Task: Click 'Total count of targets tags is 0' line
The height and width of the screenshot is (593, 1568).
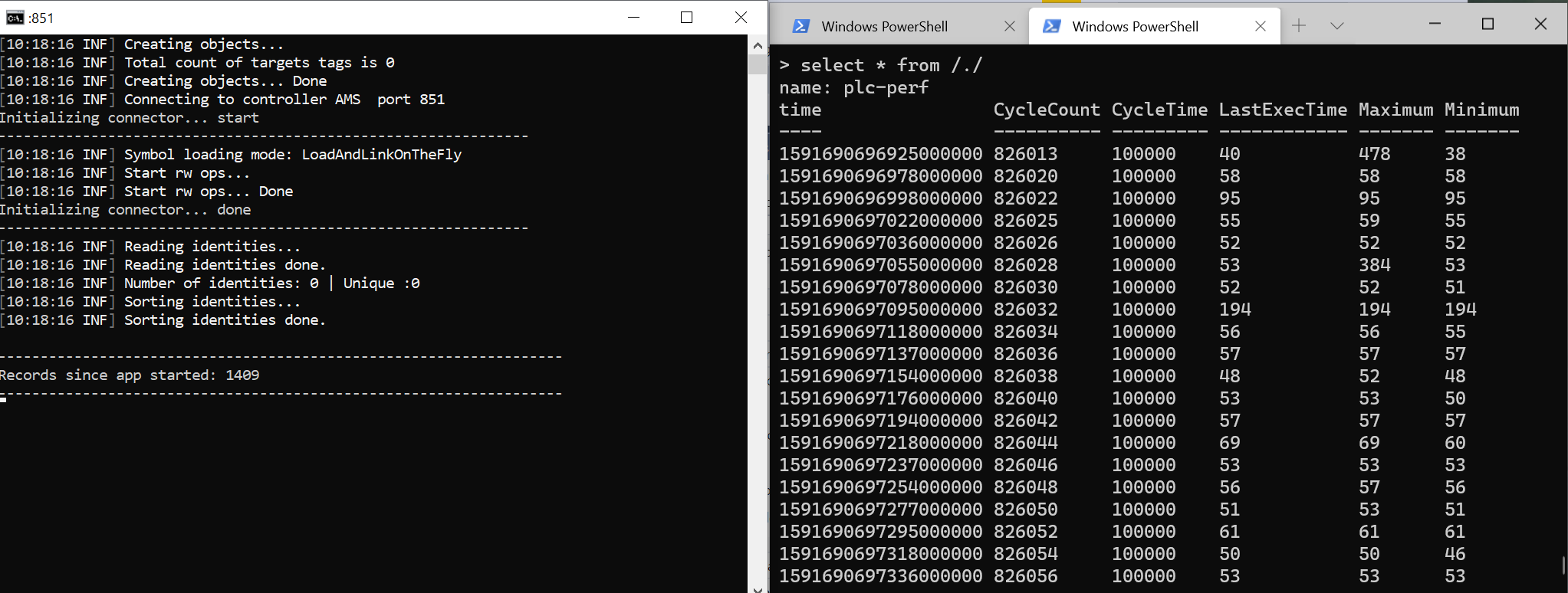Action: coord(197,63)
